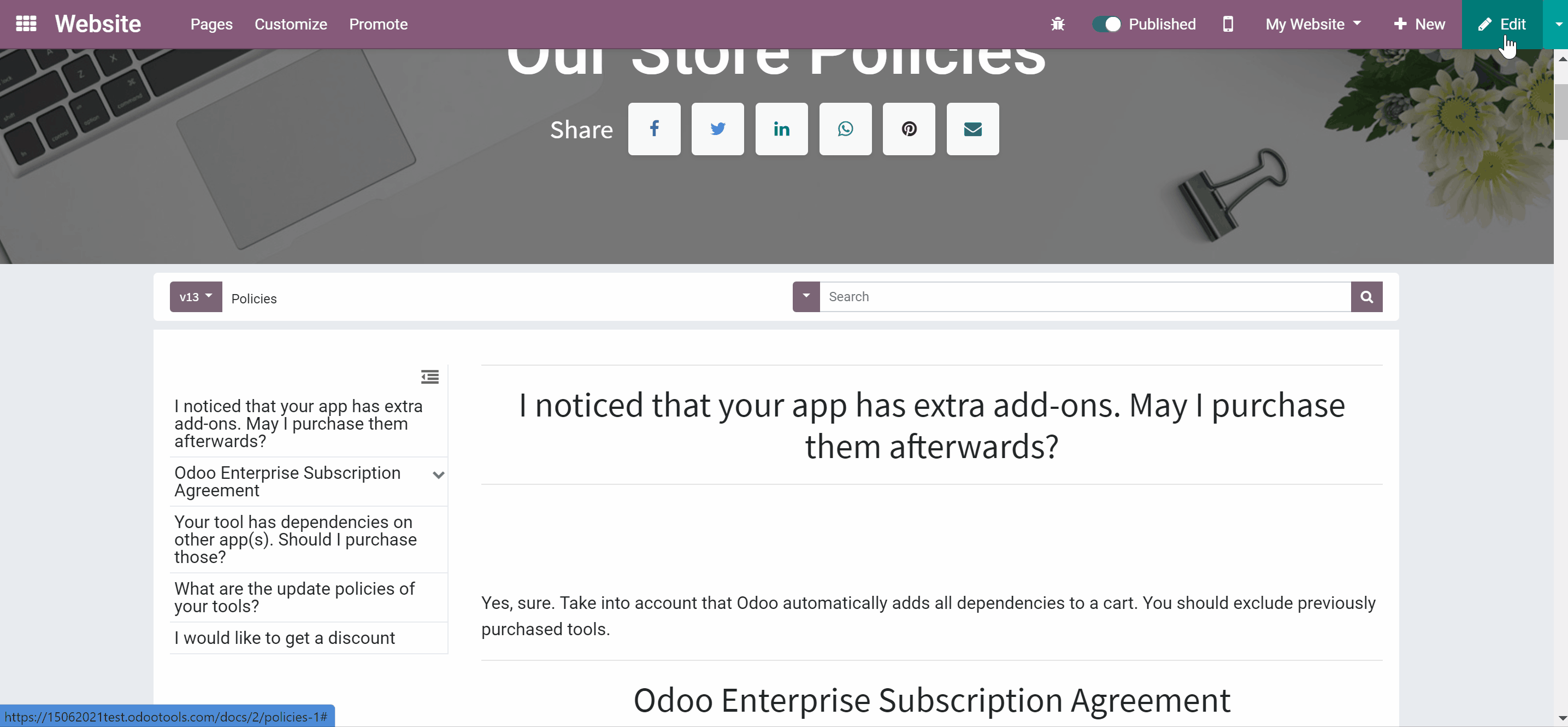
Task: Open the v13 version dropdown
Action: point(196,296)
